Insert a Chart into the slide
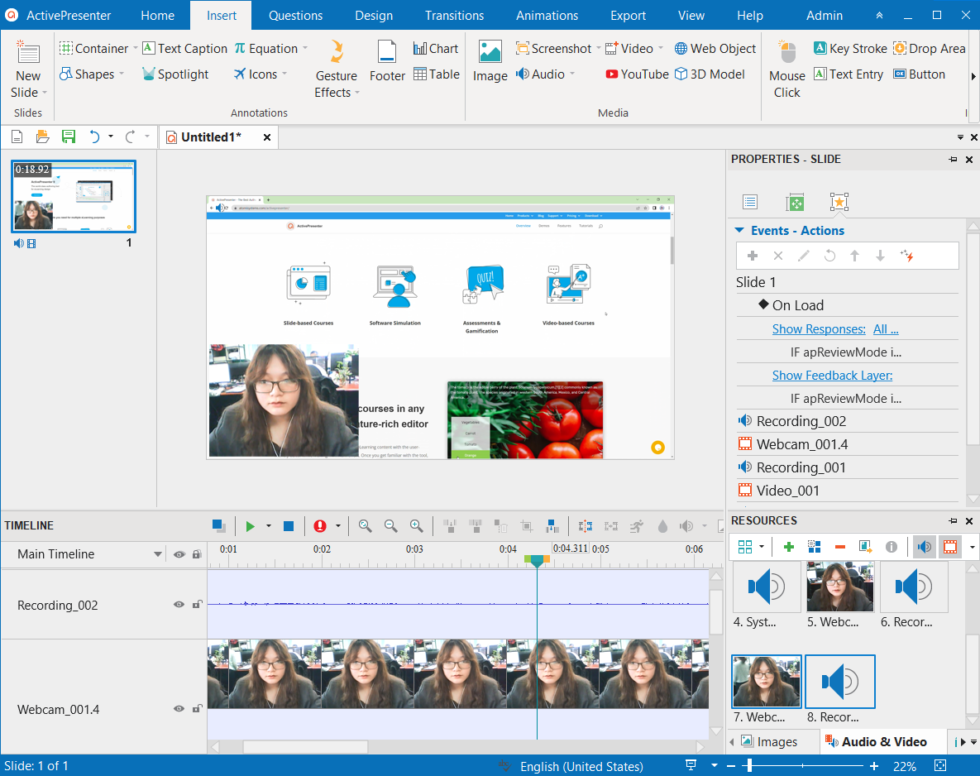Screen dimensions: 980x776 436,47
